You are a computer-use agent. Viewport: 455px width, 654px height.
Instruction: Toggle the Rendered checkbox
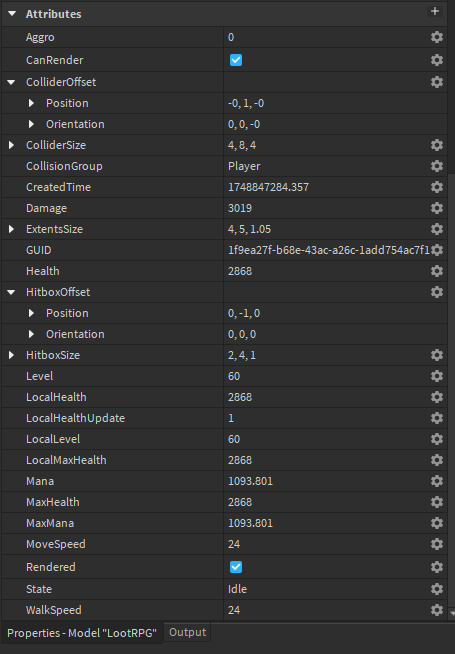[236, 567]
